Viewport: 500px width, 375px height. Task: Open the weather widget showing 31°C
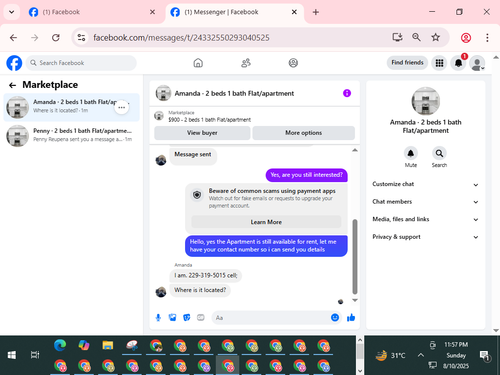pos(390,356)
